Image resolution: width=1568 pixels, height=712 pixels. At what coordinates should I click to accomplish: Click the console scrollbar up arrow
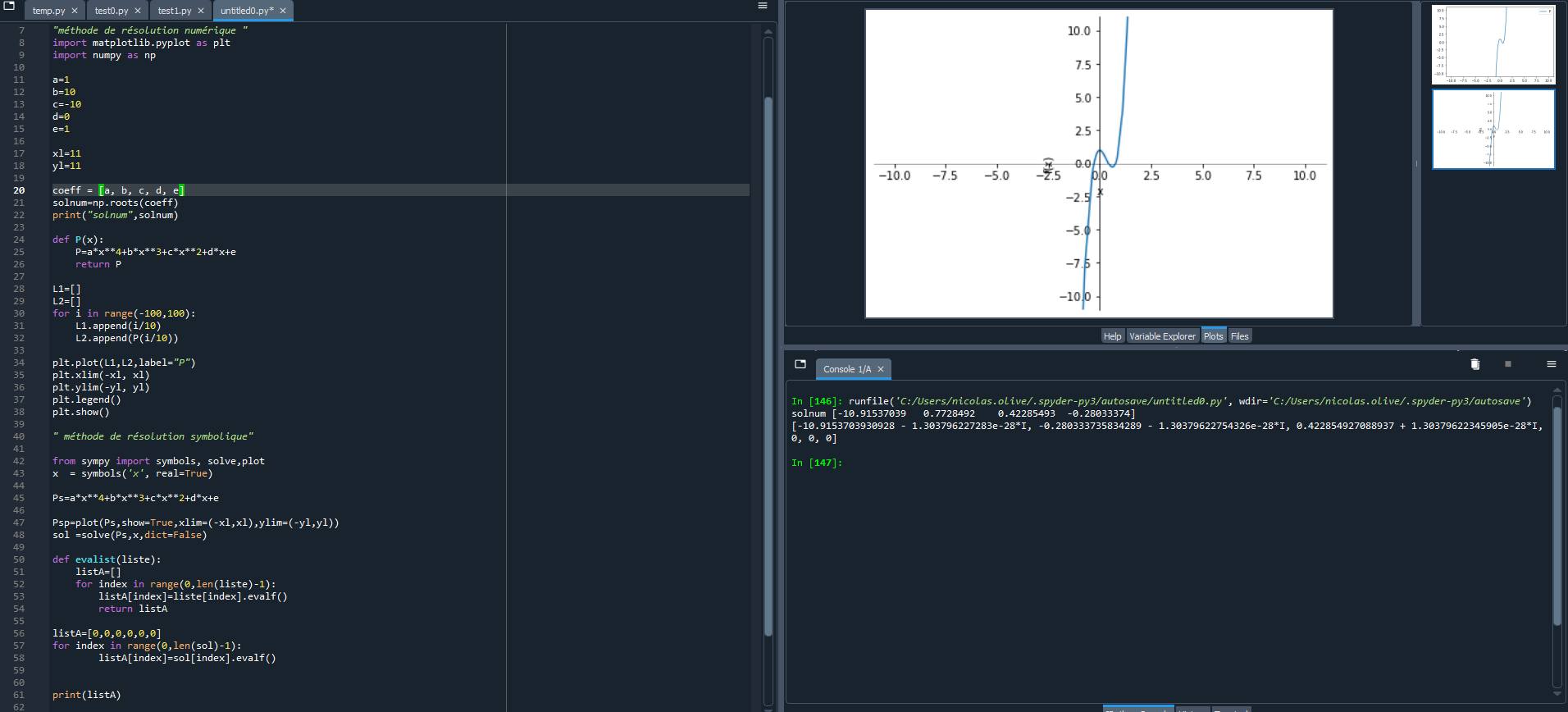1558,390
